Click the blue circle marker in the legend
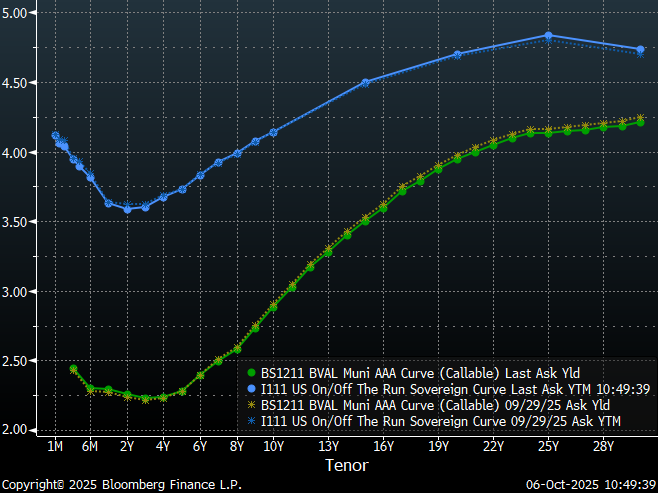Screen dimensions: 658x493 (x=251, y=388)
